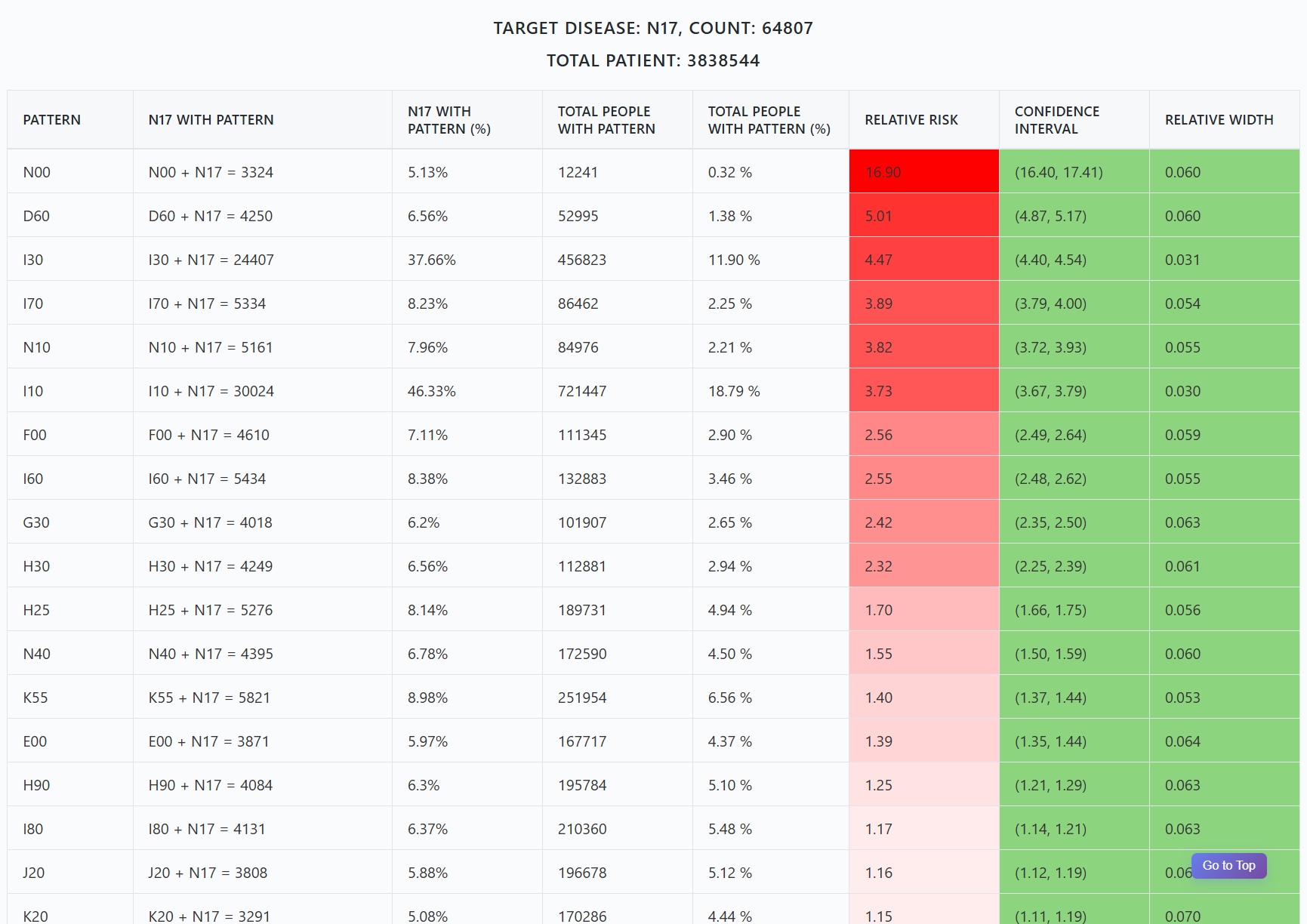Click the Target Disease N17 count heading

653,28
